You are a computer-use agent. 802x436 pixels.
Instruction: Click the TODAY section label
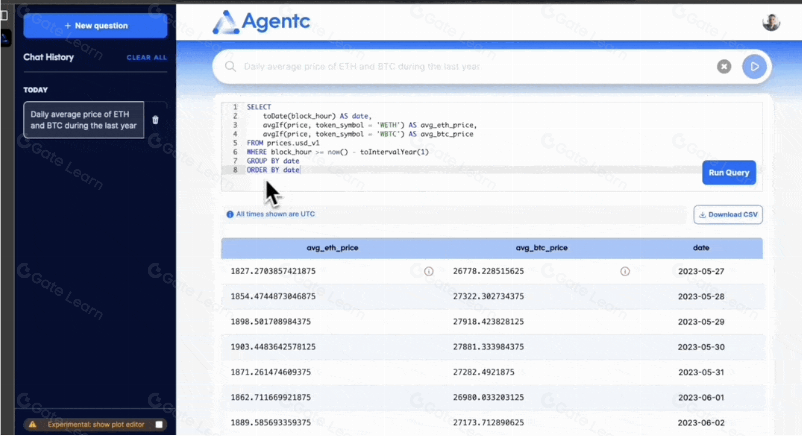point(35,90)
